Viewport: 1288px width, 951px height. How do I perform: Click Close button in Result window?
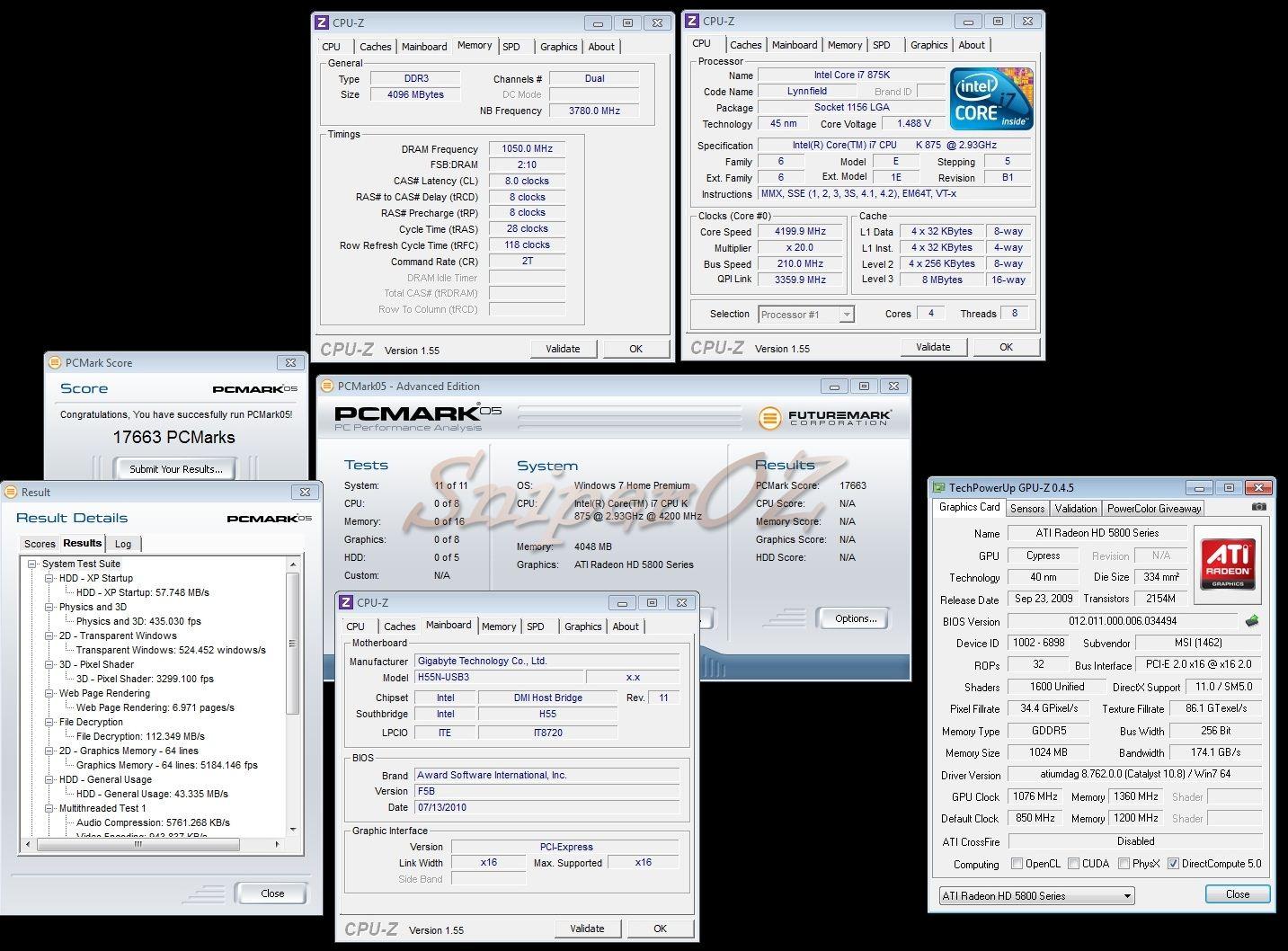point(272,893)
